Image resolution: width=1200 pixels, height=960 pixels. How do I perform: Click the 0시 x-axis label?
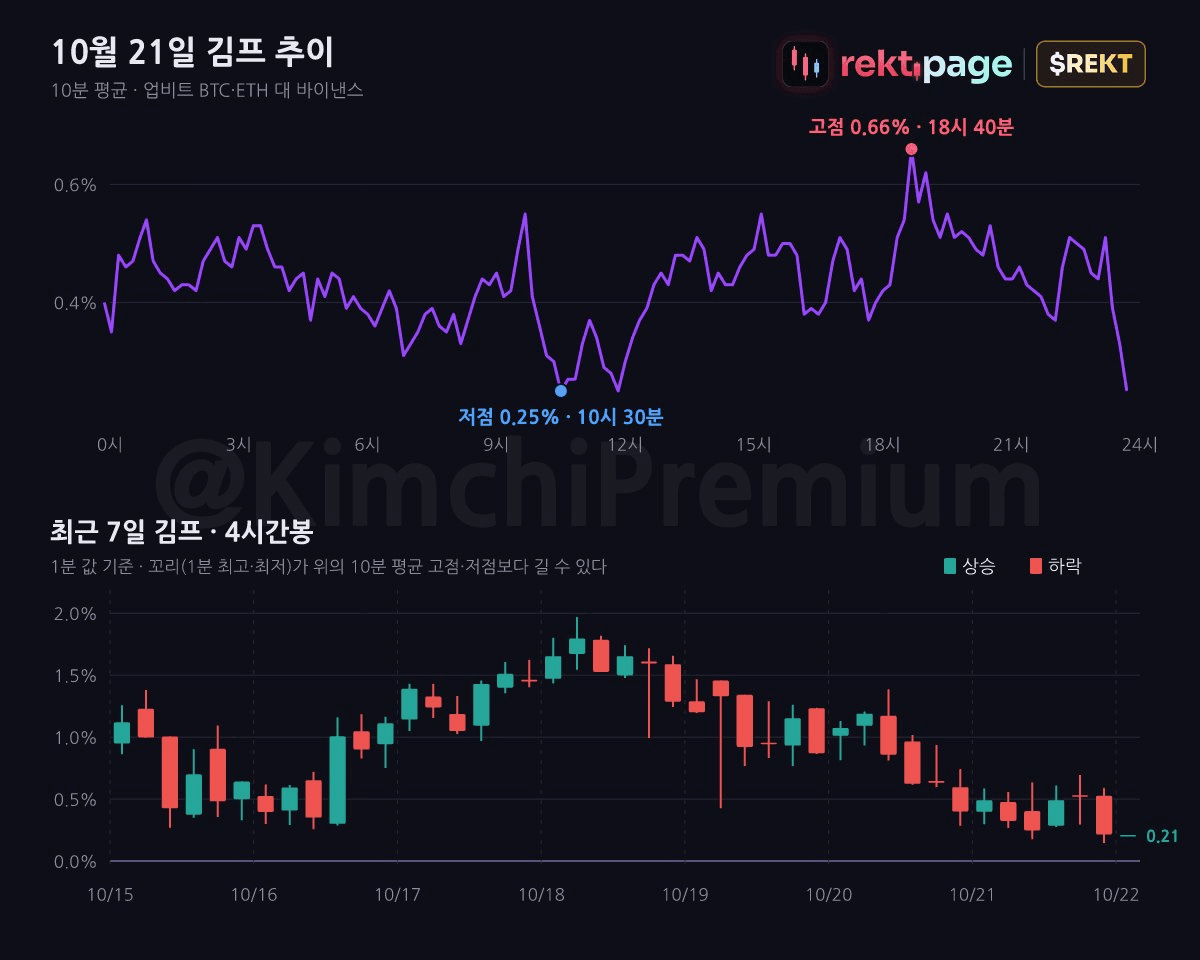110,445
